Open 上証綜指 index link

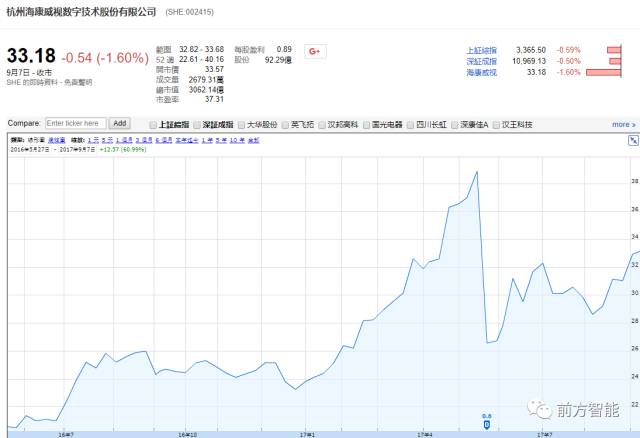(x=482, y=50)
